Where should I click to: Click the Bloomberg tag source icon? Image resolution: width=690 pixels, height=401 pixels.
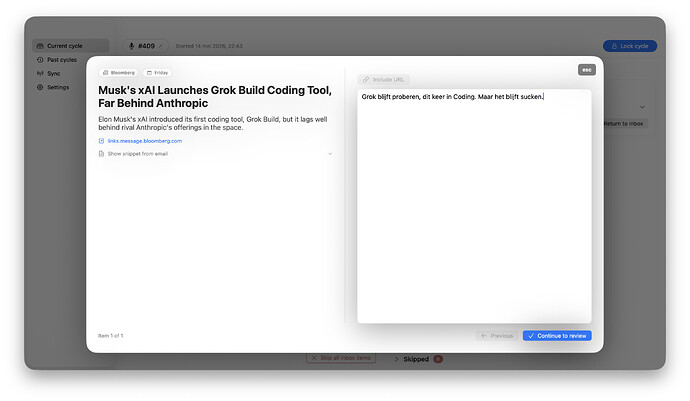click(105, 73)
